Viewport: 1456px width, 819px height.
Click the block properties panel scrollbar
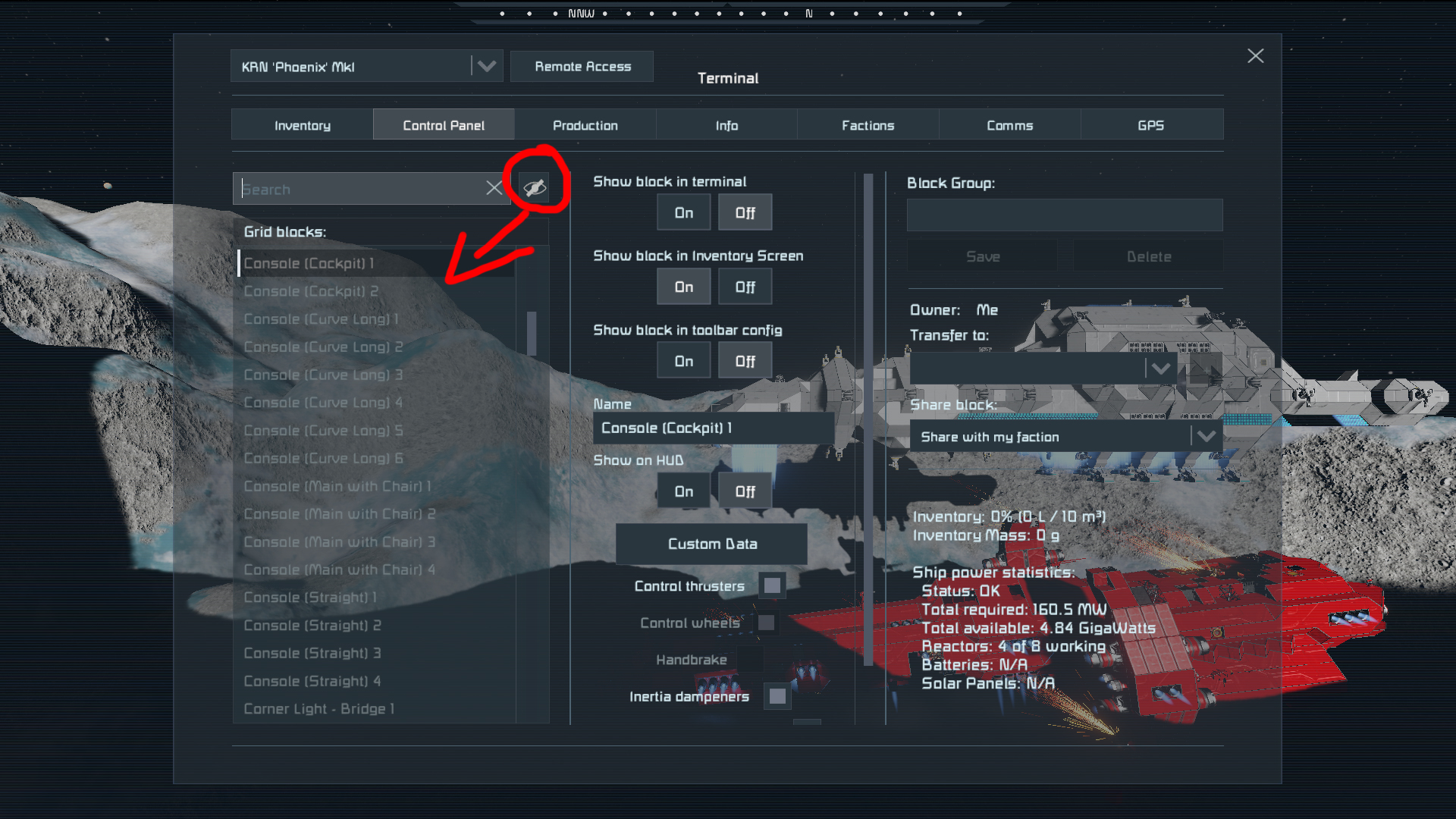point(868,419)
